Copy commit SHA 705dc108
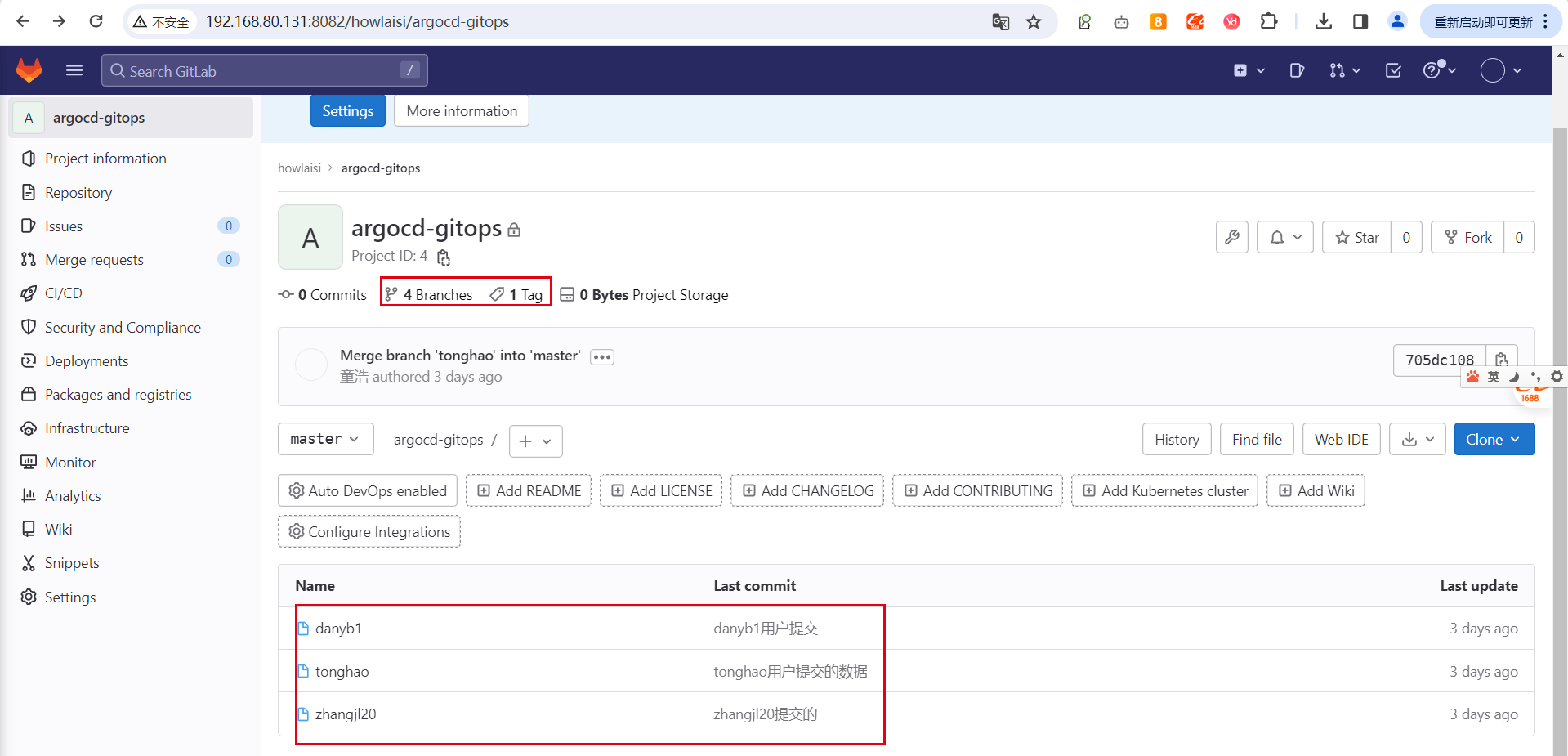Screen dimensions: 1568x756 (x=1501, y=360)
